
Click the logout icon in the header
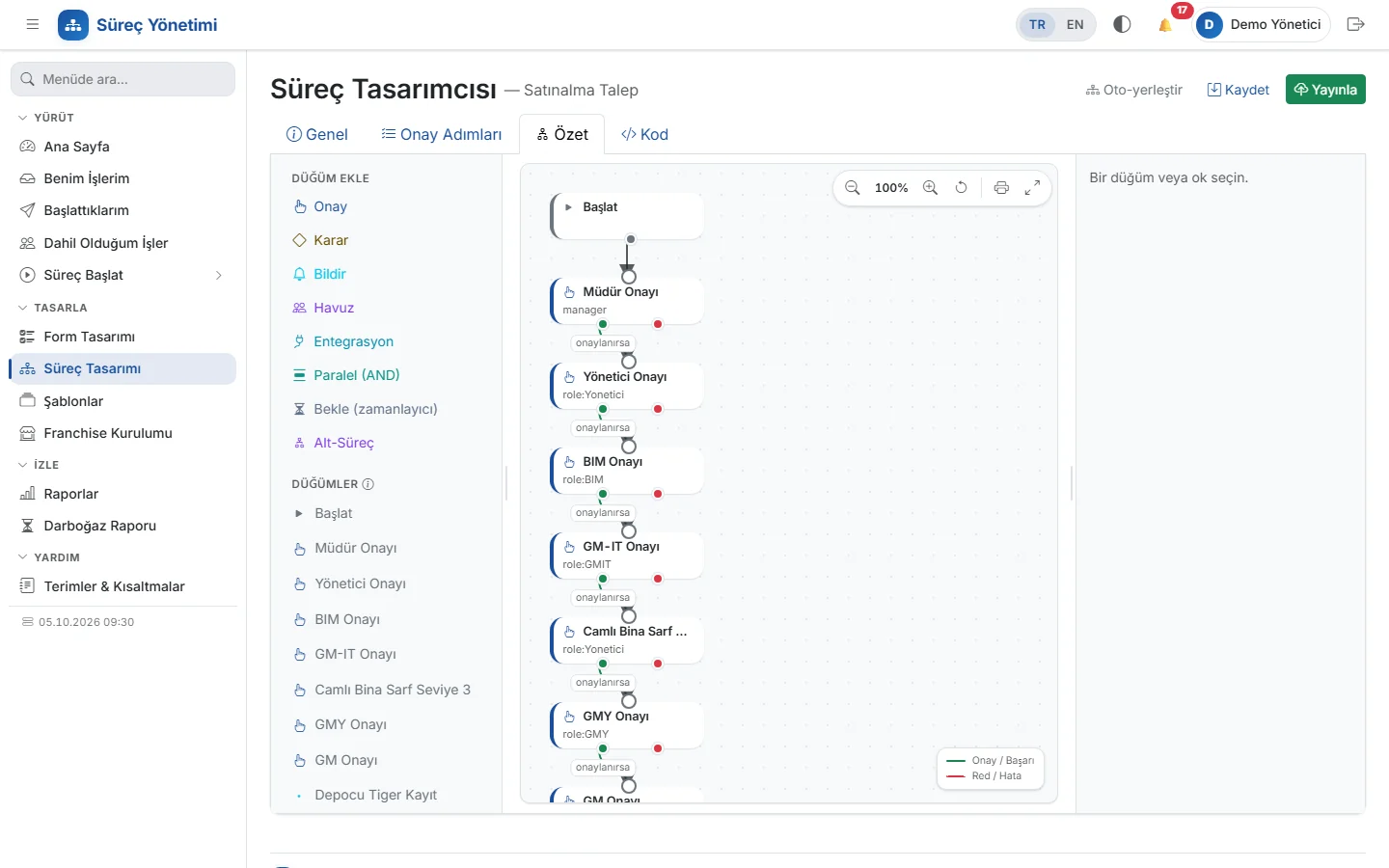click(1355, 25)
